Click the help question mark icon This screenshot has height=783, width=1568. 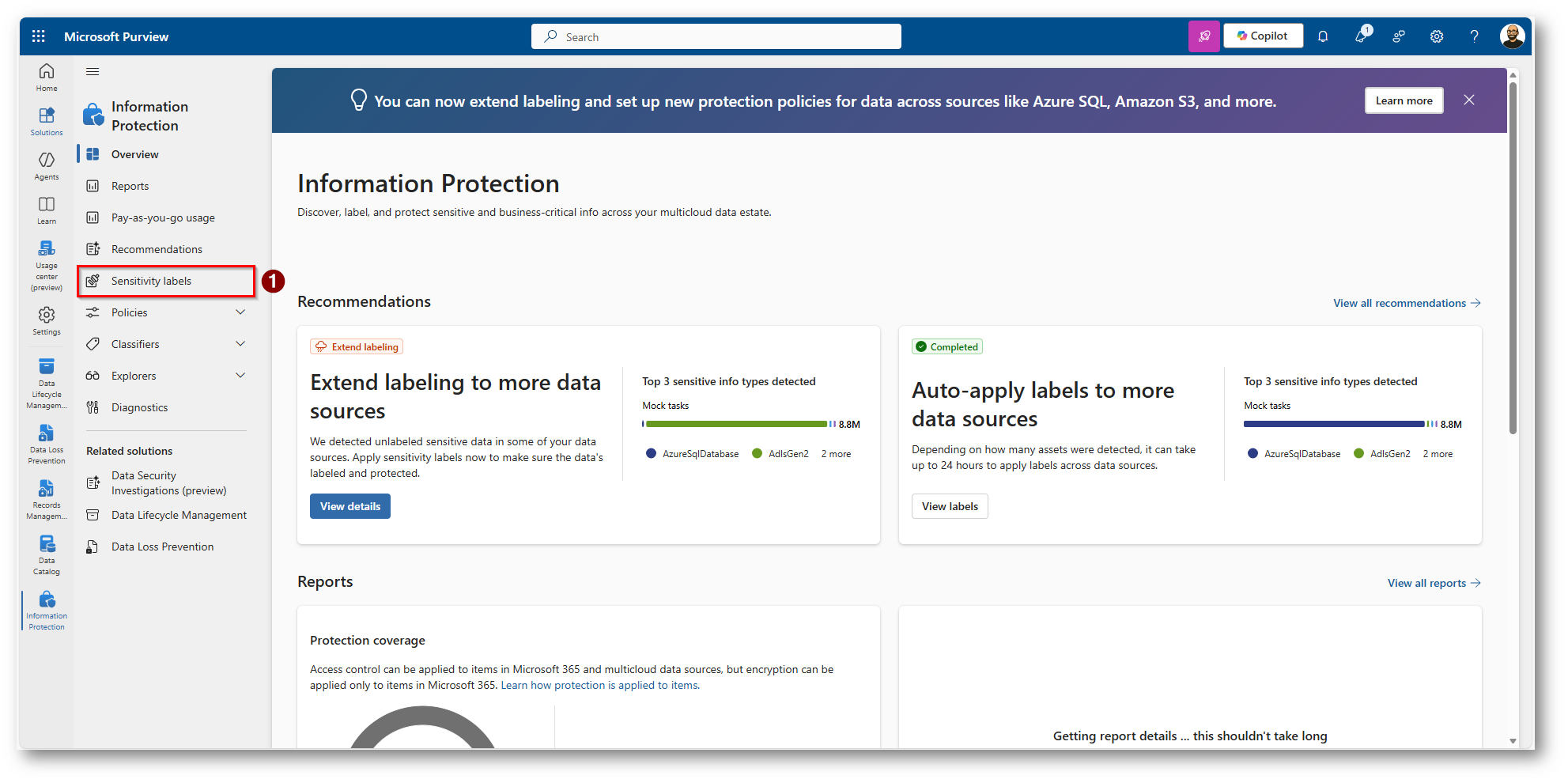pyautogui.click(x=1474, y=36)
